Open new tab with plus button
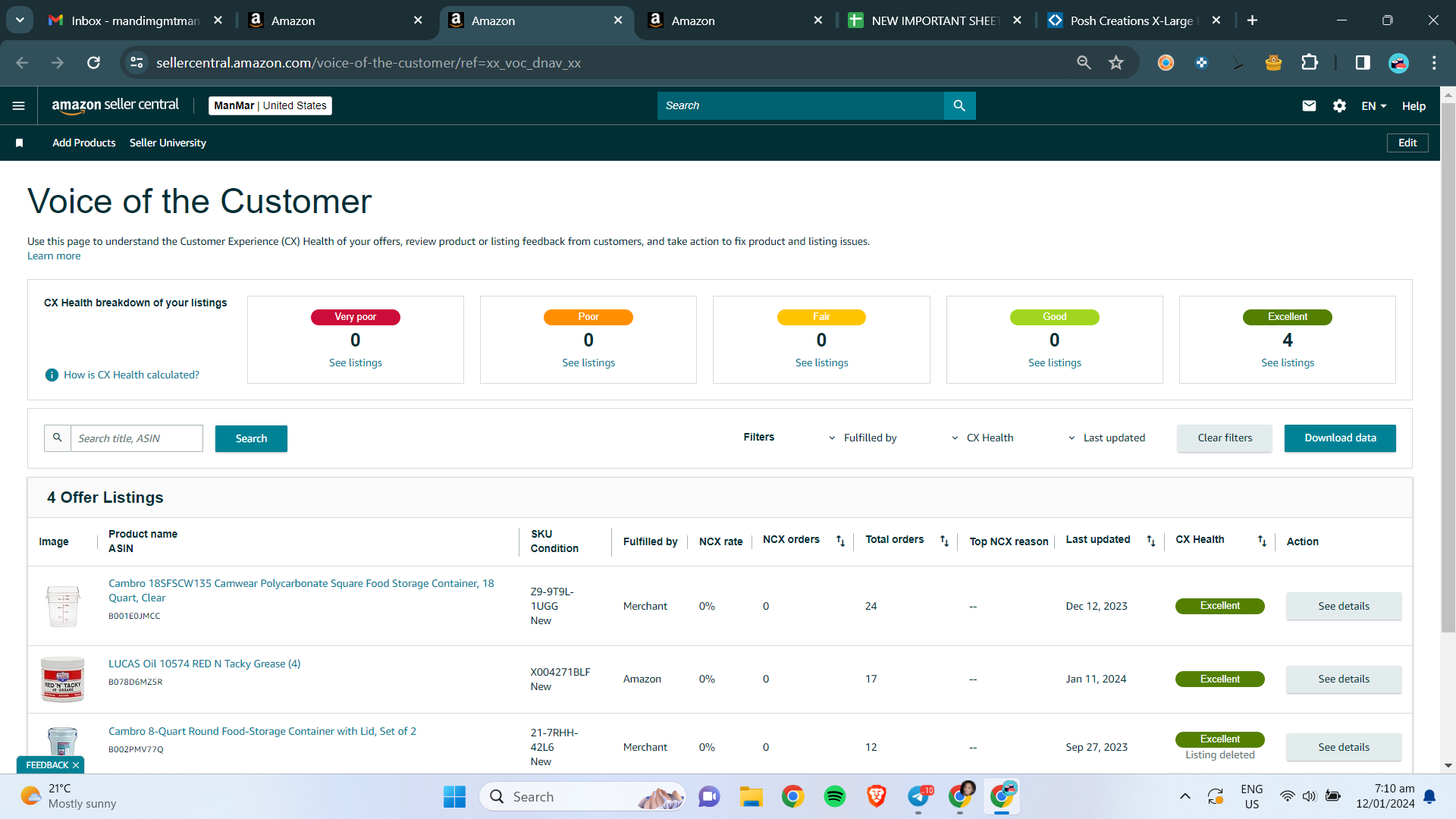Image resolution: width=1456 pixels, height=819 pixels. tap(1252, 20)
